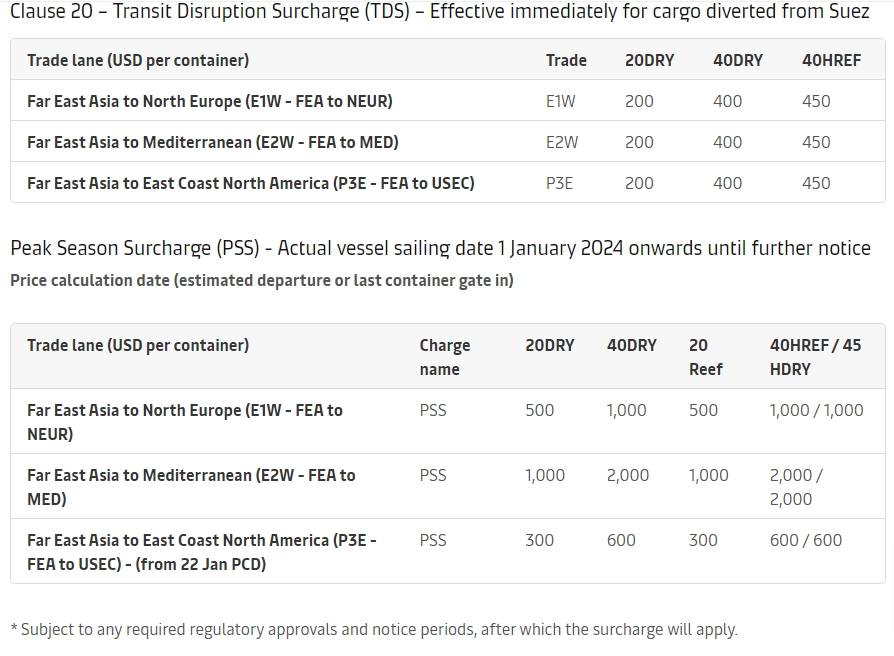Select Far East Asia to North Europe PSS row
Image resolution: width=894 pixels, height=656 pixels.
pos(448,422)
